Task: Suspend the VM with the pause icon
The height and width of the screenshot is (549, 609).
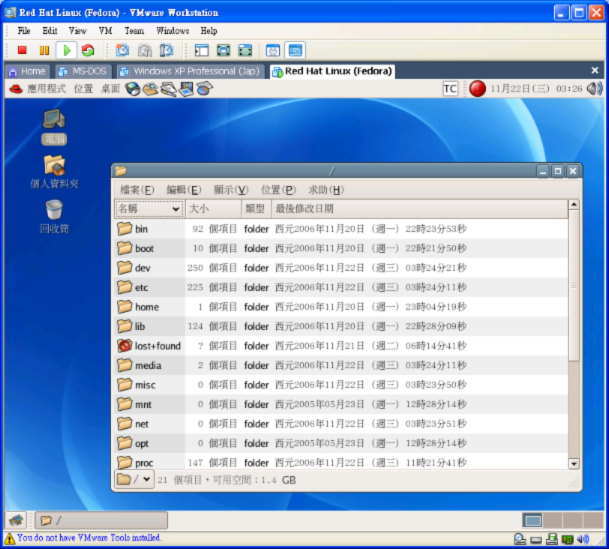Action: pyautogui.click(x=44, y=50)
